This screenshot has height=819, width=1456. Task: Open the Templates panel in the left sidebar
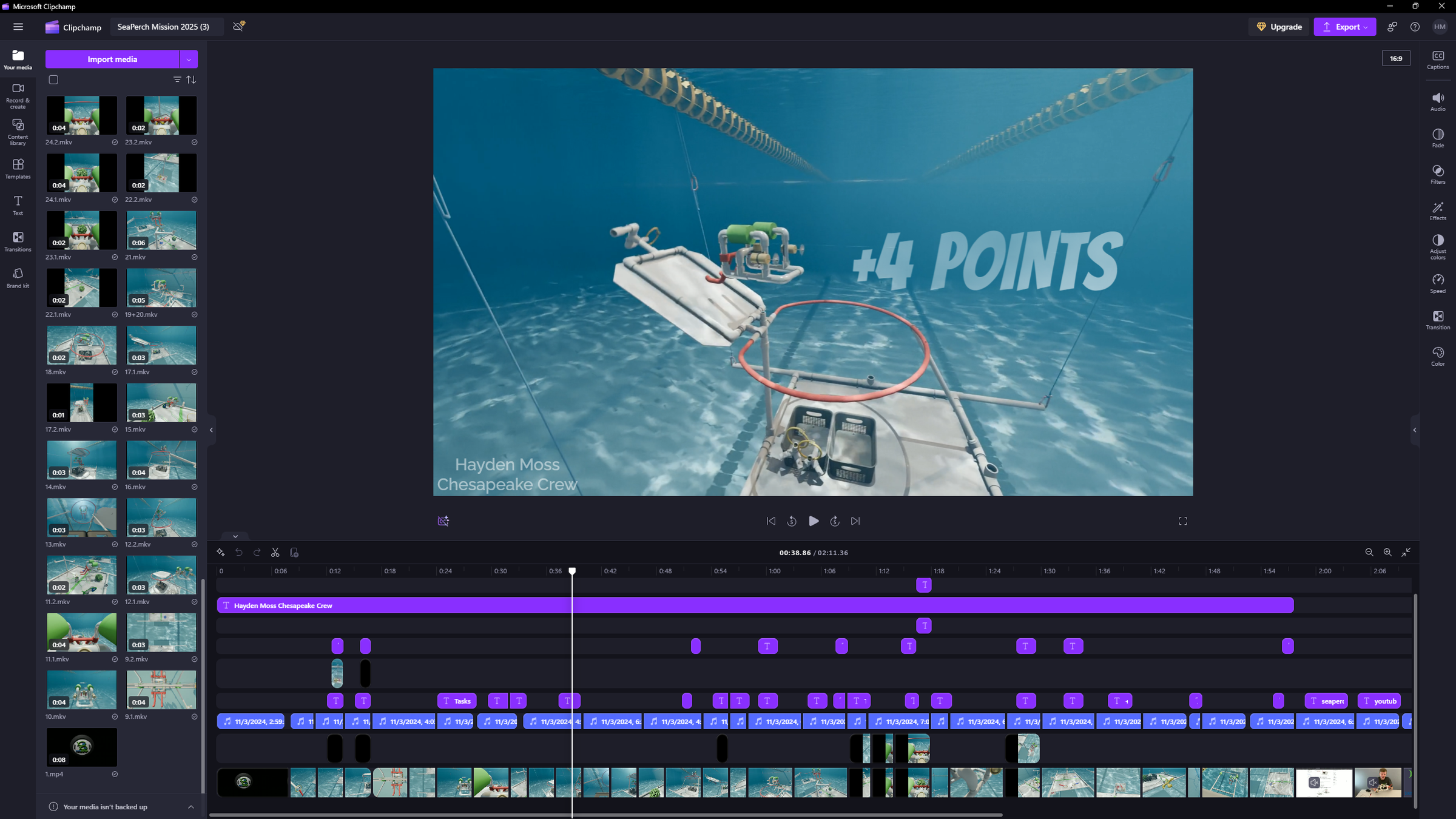pyautogui.click(x=18, y=168)
